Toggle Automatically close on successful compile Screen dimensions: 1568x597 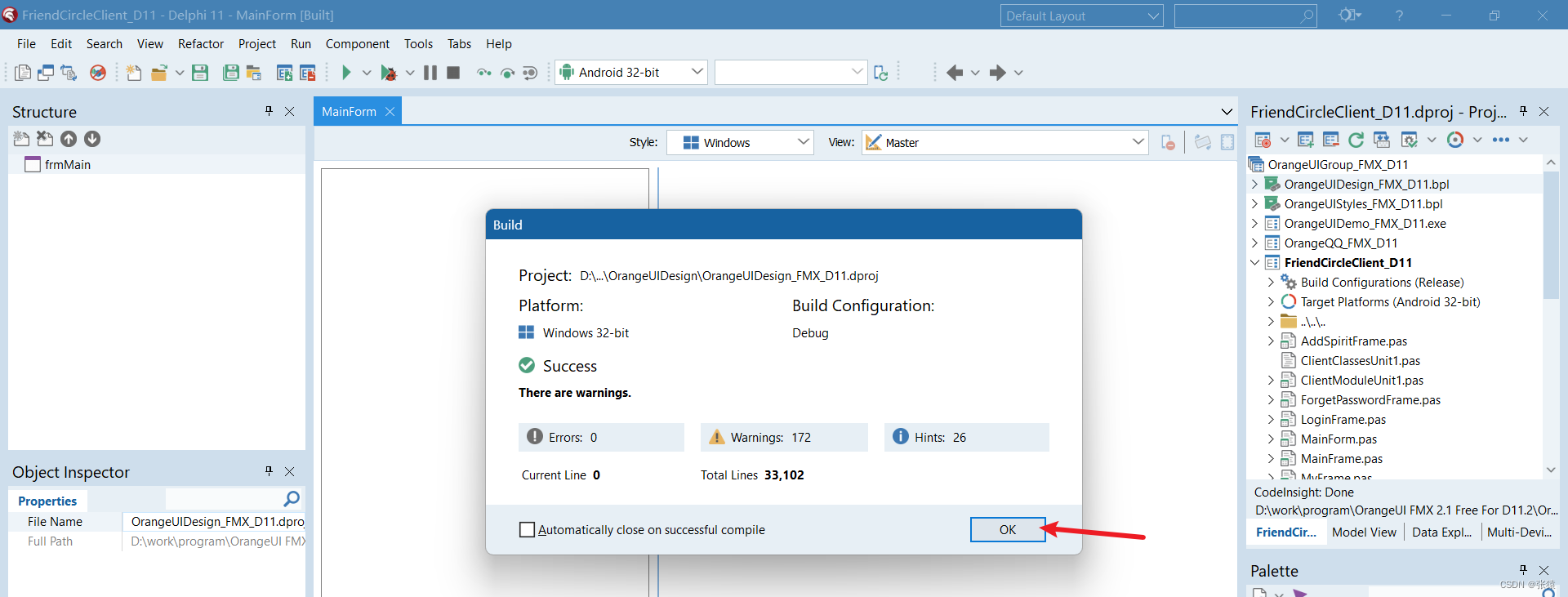point(528,530)
